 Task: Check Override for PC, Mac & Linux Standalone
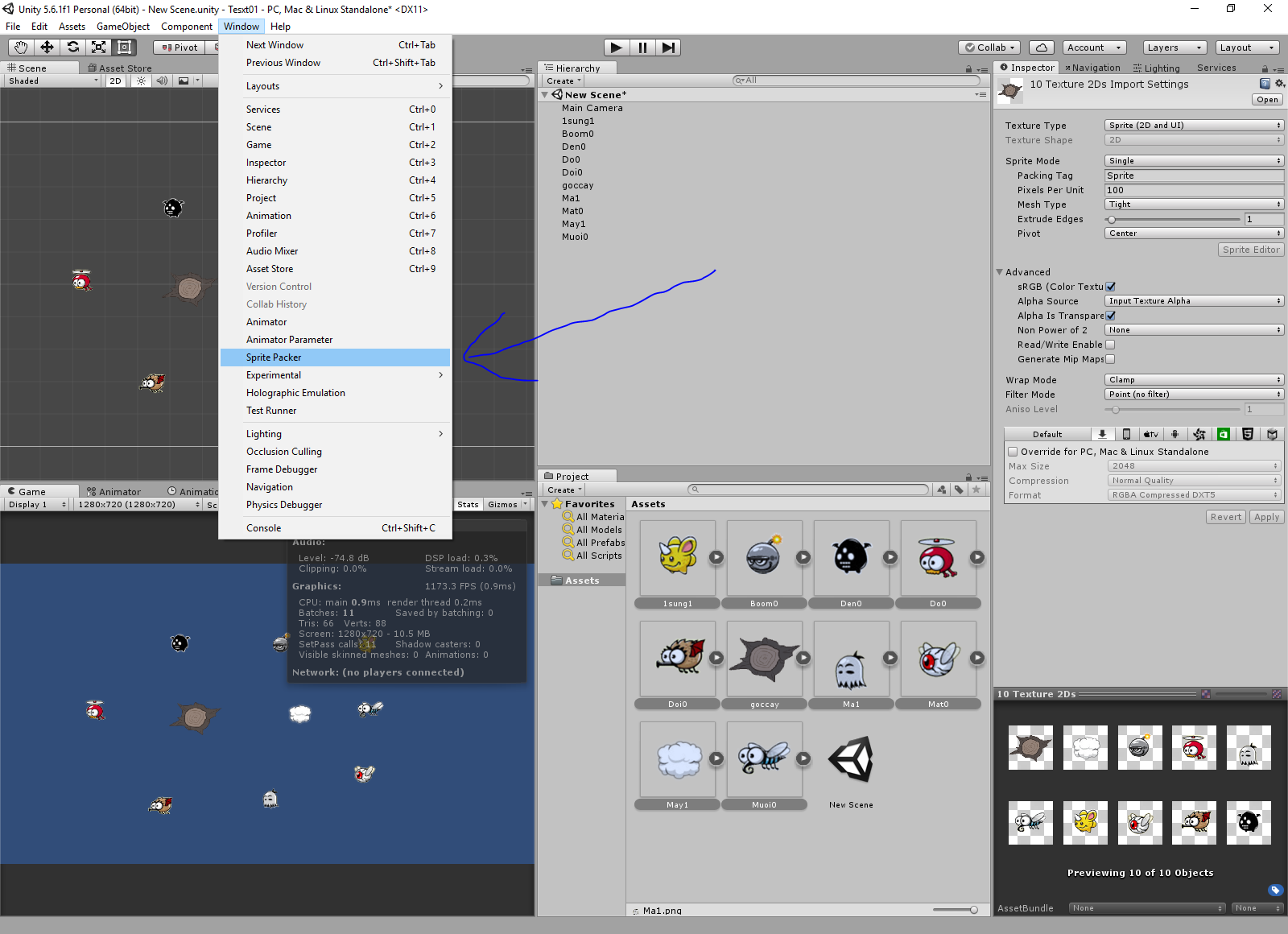pyautogui.click(x=1013, y=451)
